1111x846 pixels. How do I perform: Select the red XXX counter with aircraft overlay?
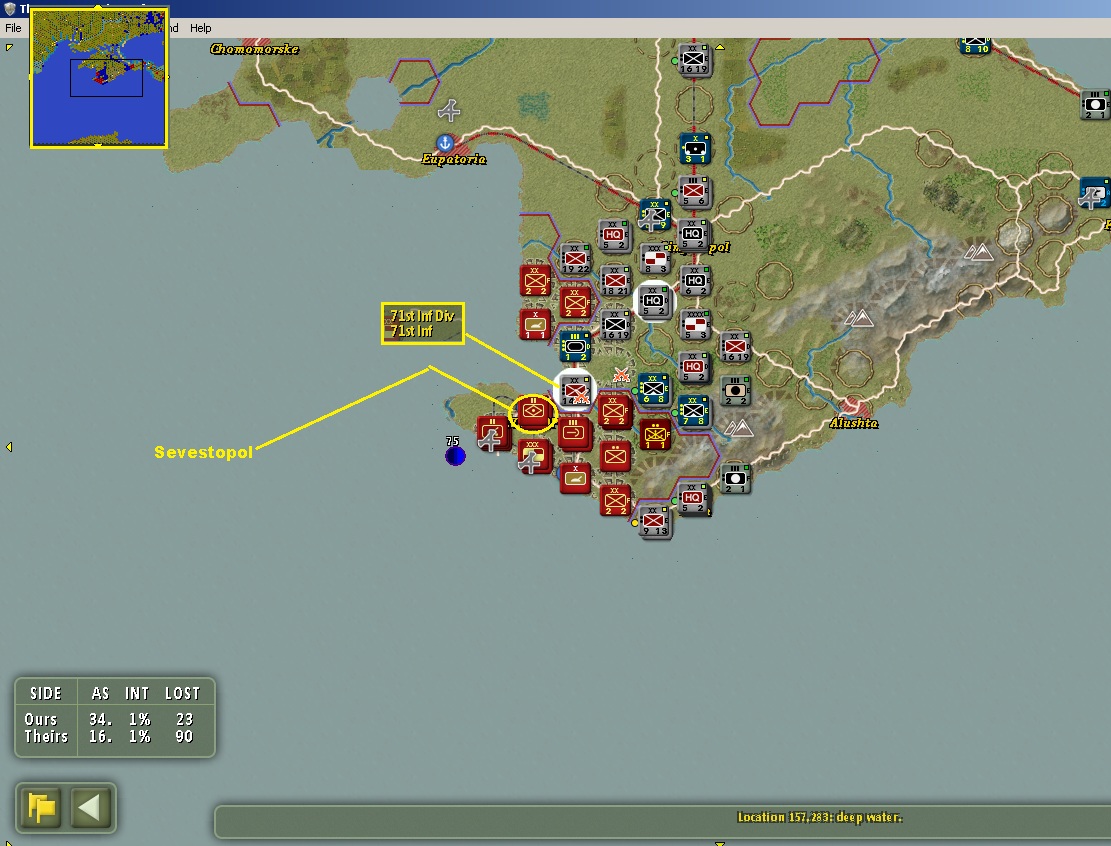tap(534, 456)
